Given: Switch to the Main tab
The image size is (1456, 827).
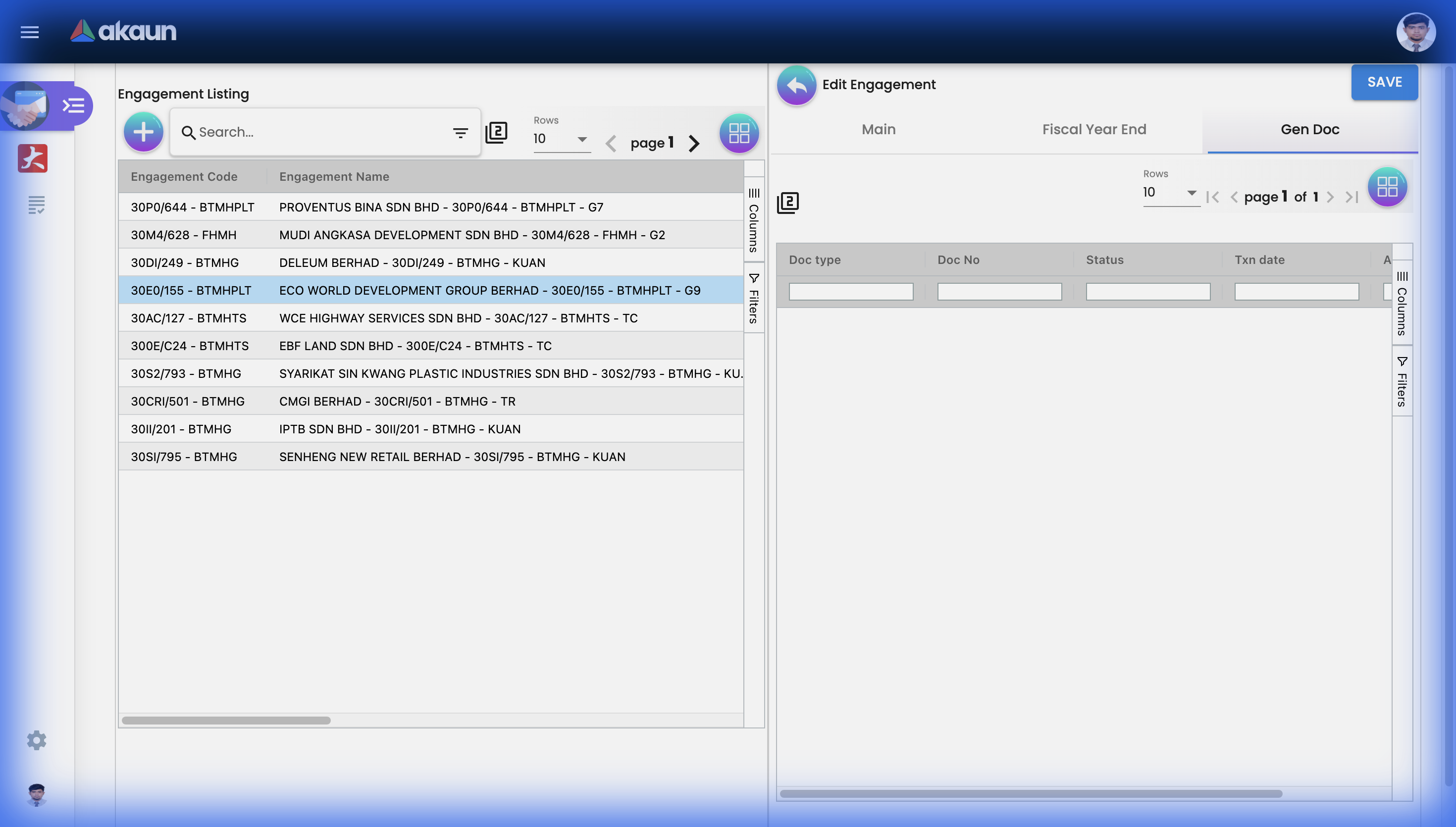Looking at the screenshot, I should 878,130.
